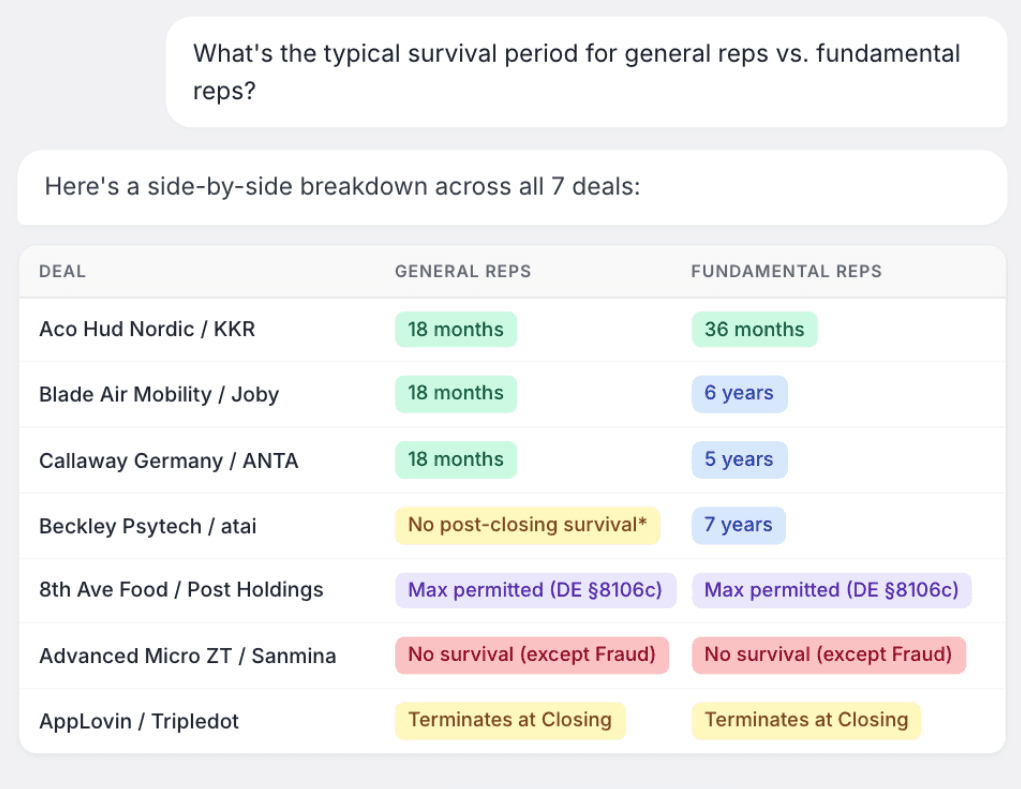Click the green 36 months badge

coord(754,329)
